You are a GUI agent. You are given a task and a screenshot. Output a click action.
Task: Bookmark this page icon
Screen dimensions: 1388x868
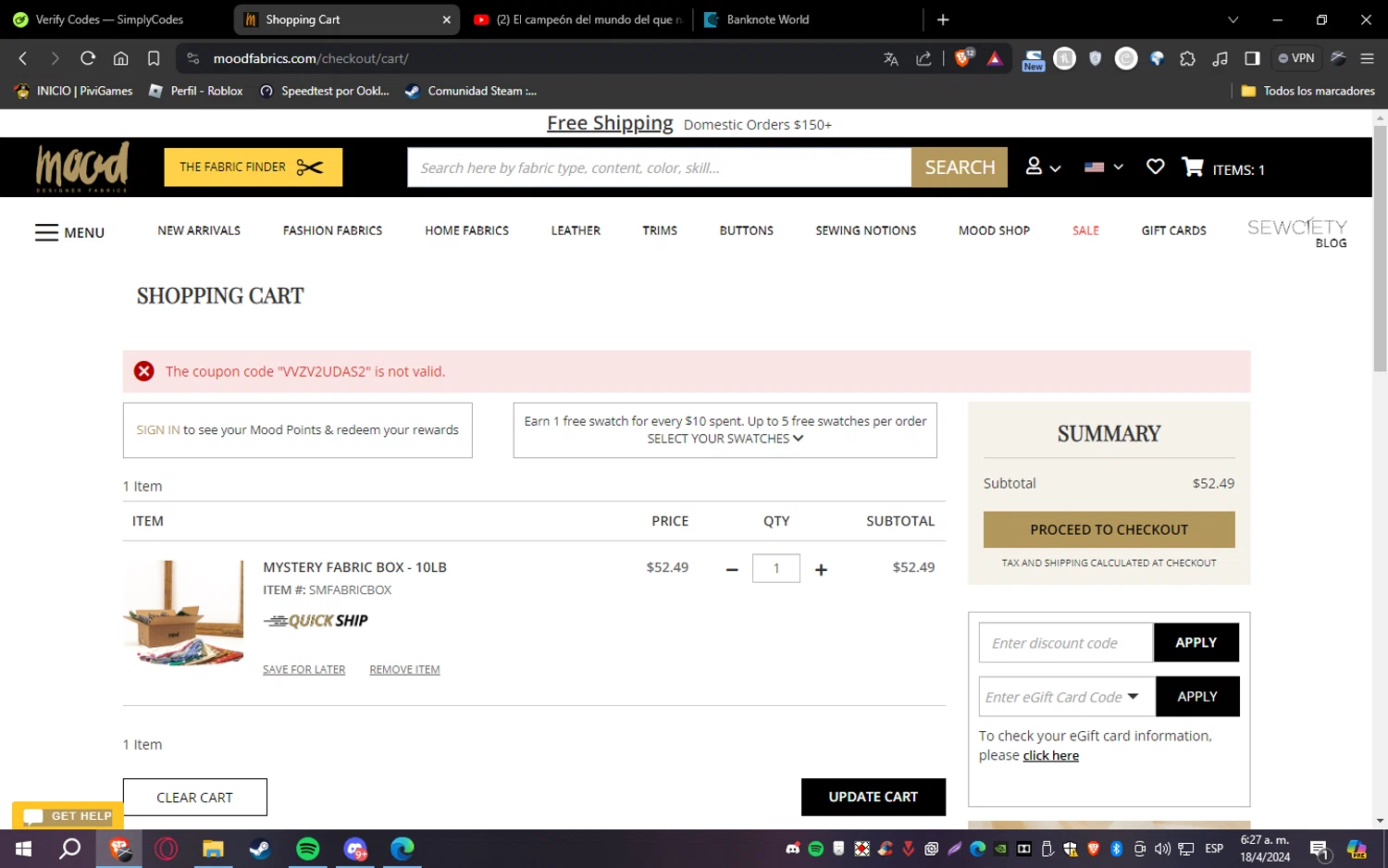click(x=154, y=58)
